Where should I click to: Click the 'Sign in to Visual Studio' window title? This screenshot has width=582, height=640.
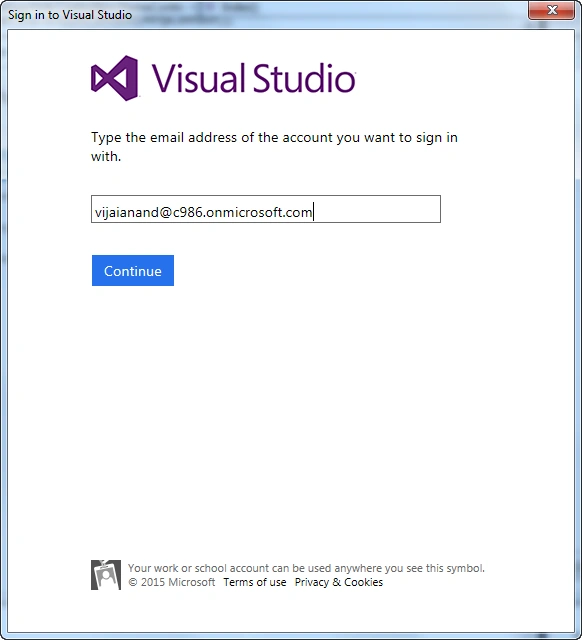pyautogui.click(x=70, y=15)
